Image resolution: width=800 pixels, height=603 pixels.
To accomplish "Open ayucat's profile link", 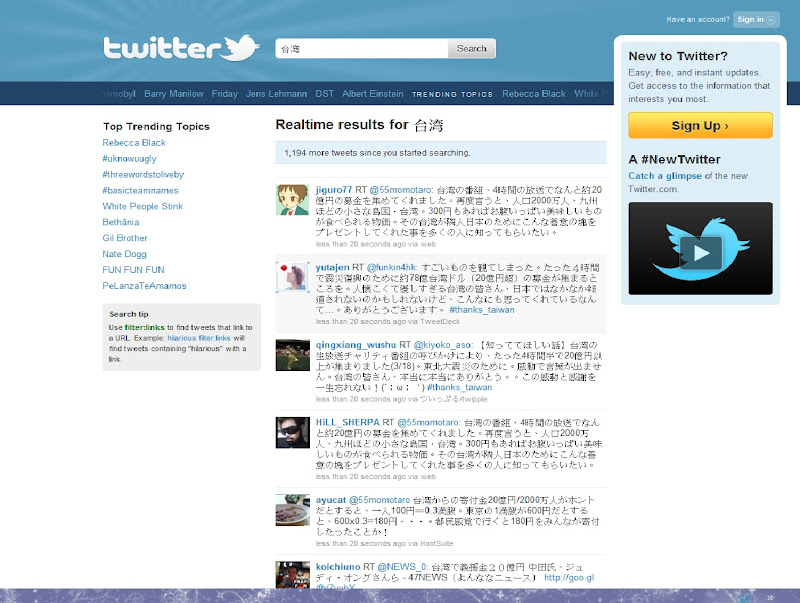I will pos(331,500).
